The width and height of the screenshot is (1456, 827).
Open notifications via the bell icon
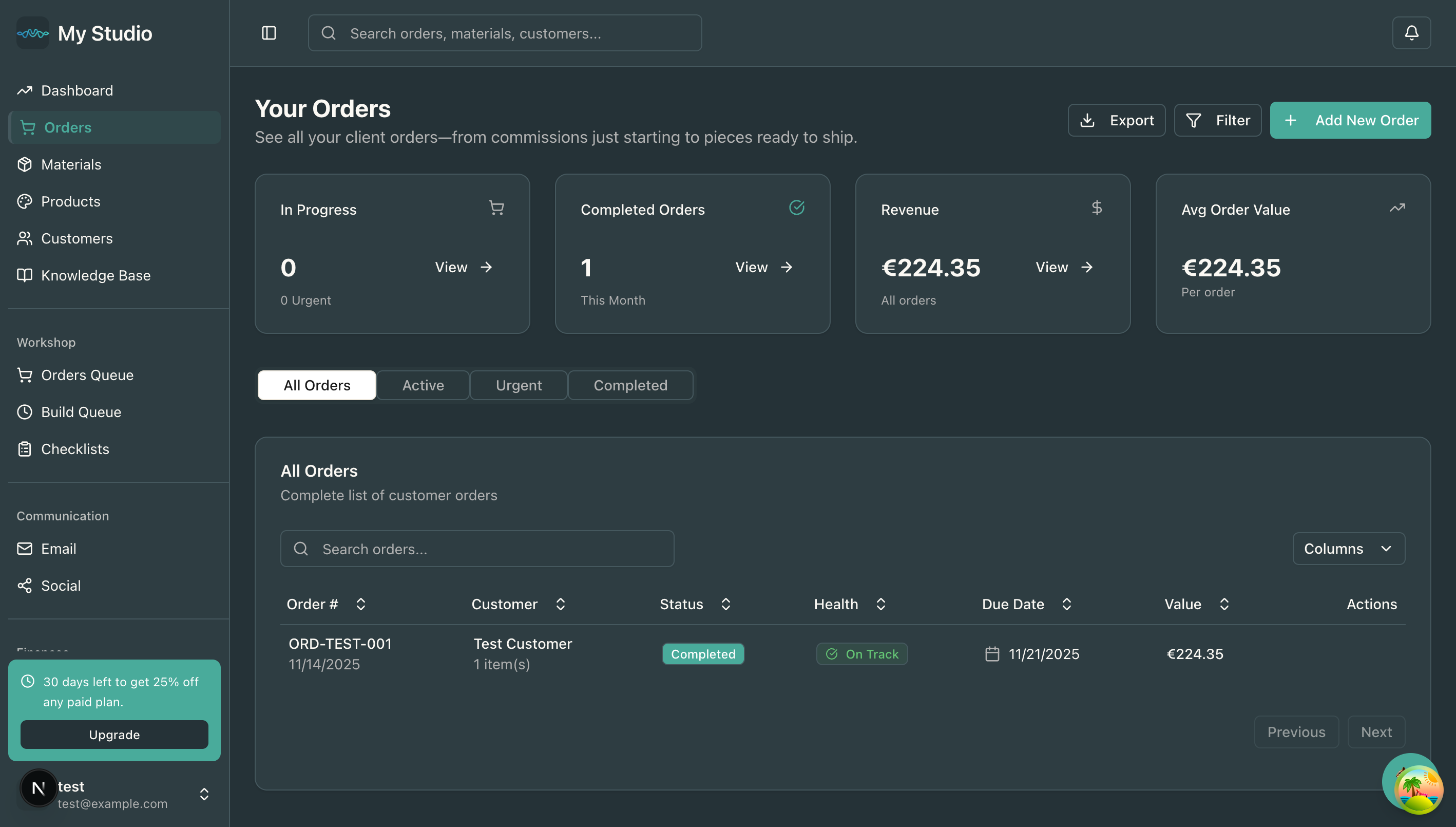point(1412,32)
